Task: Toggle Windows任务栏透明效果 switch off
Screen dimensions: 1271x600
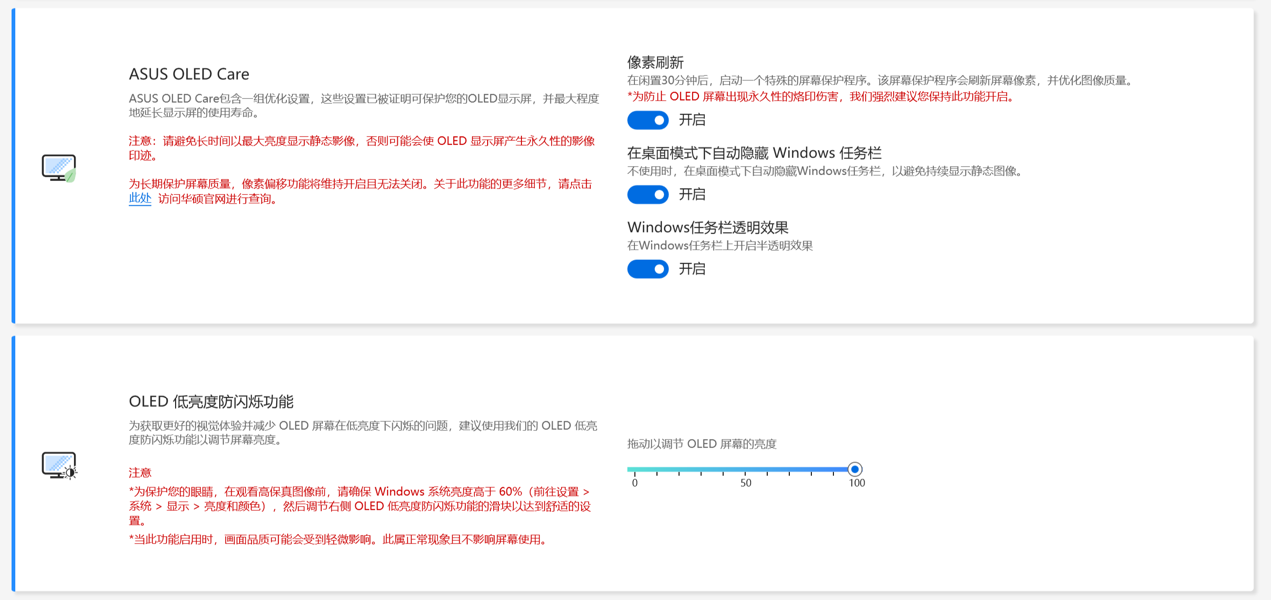Action: click(x=648, y=269)
